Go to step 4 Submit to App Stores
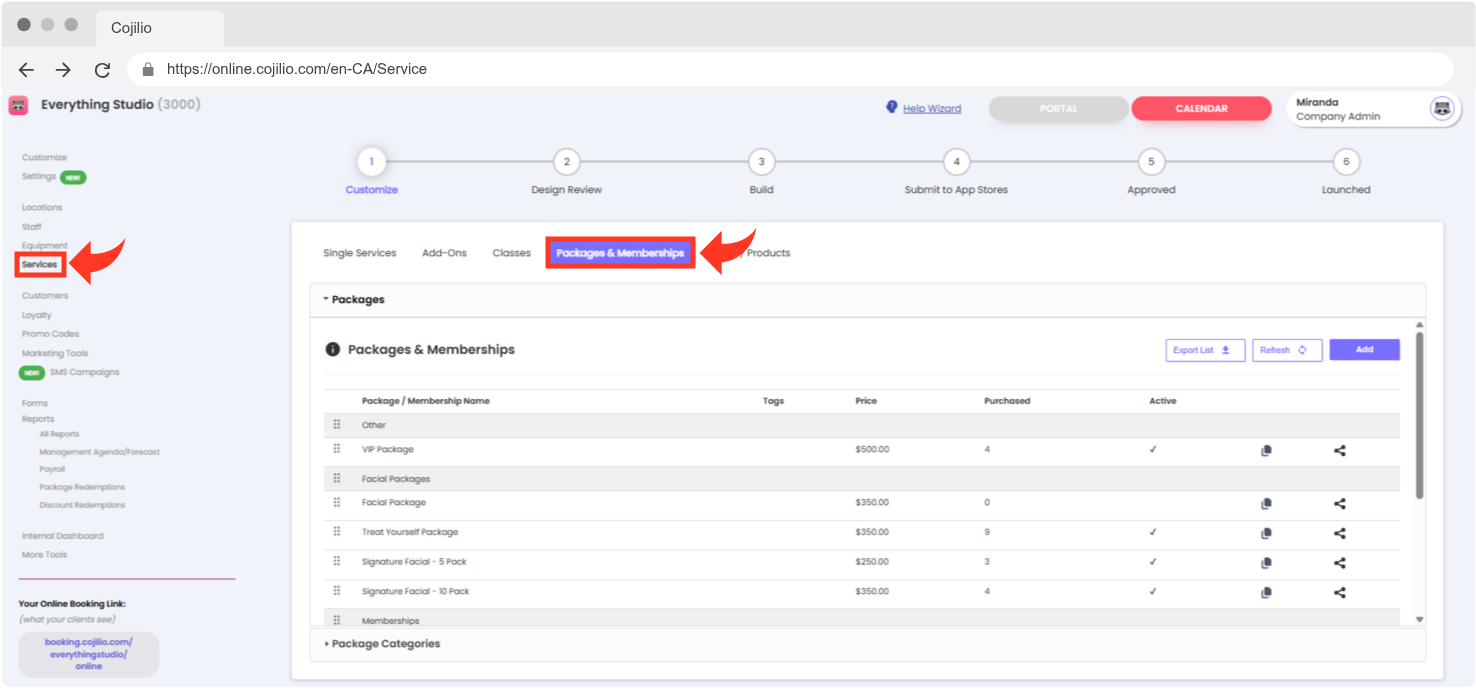Viewport: 1476px width, 694px height. coord(956,162)
